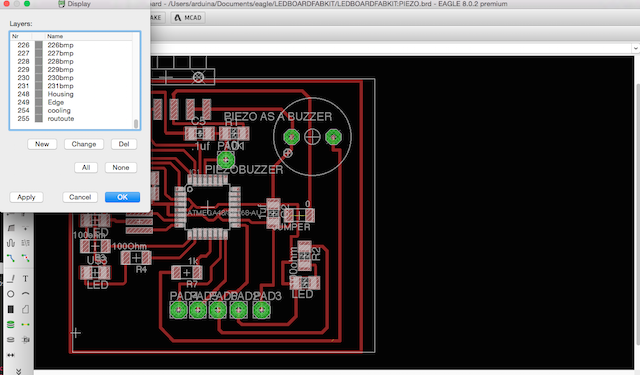Show all layers with All button
The width and height of the screenshot is (640, 375).
[x=86, y=168]
